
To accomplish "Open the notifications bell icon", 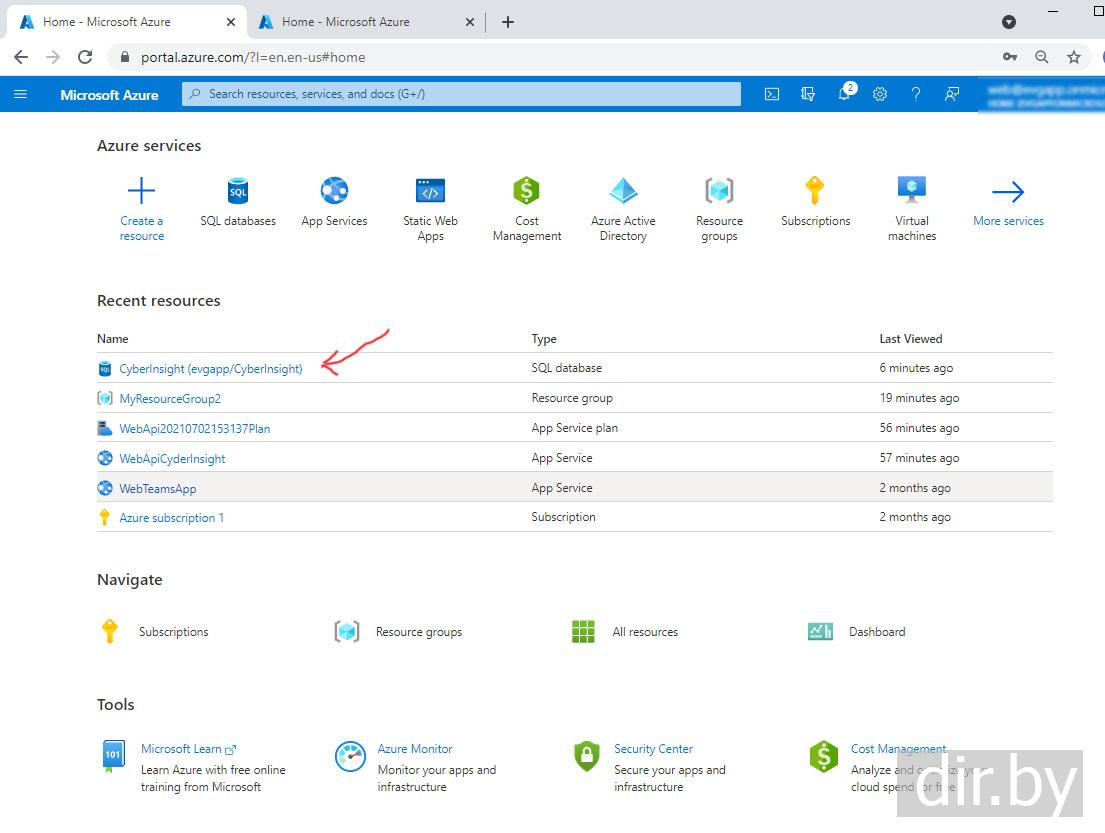I will point(844,94).
